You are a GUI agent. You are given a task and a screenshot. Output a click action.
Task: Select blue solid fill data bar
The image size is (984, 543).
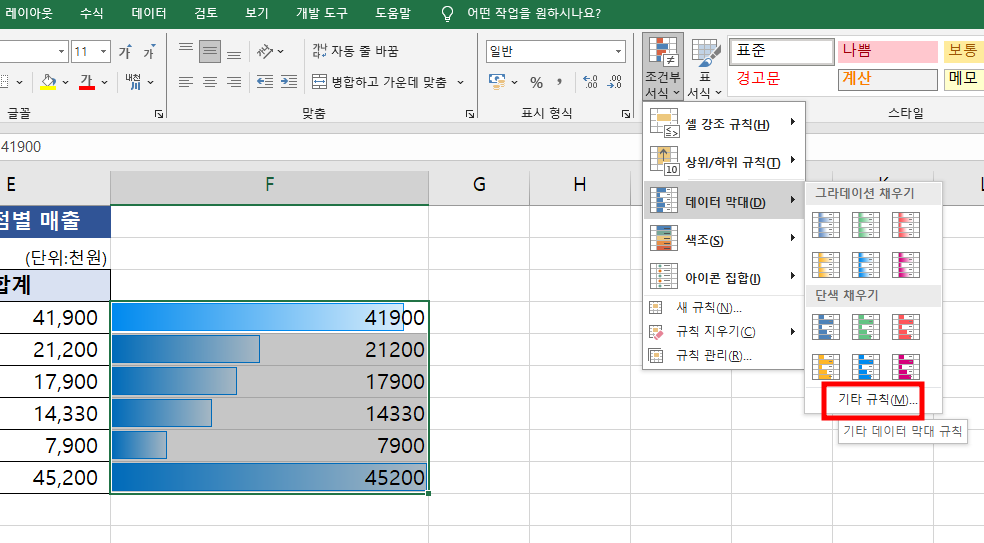pos(826,326)
